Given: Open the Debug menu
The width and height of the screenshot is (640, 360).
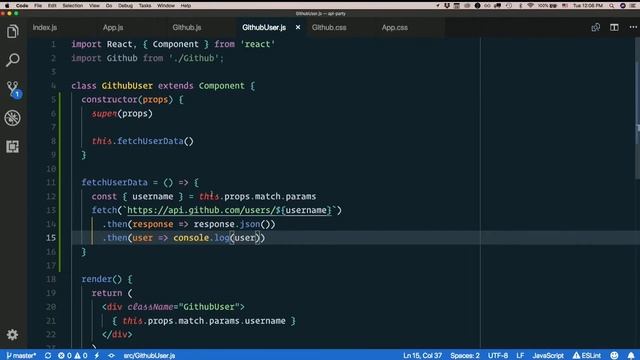Looking at the screenshot, I should (125, 6).
